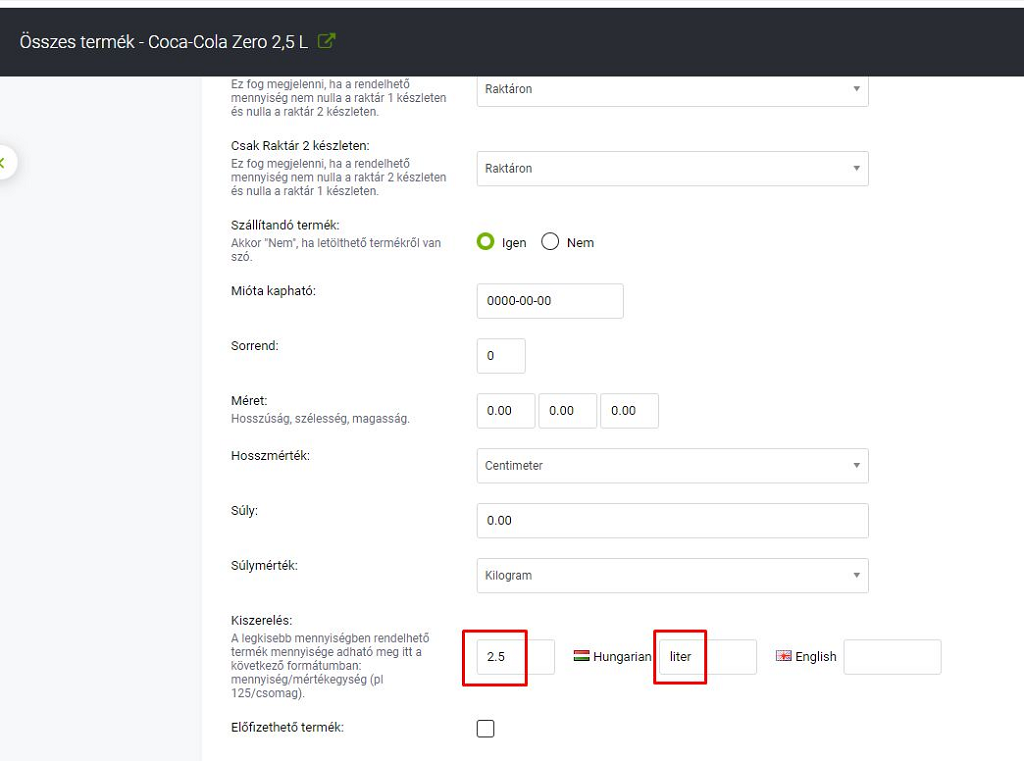Click the empty English unit field
This screenshot has height=761, width=1024.
[892, 657]
